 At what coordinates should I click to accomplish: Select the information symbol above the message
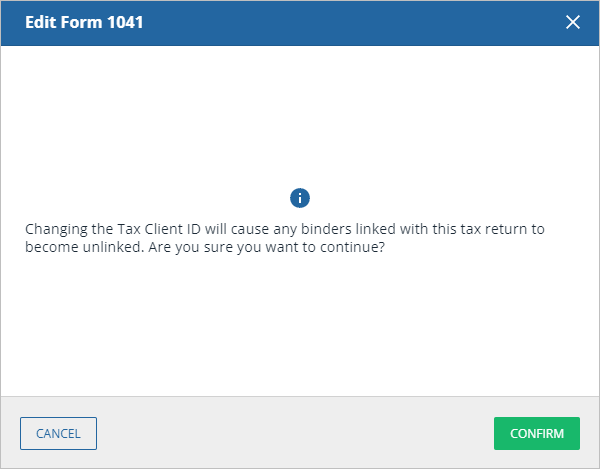(x=300, y=197)
